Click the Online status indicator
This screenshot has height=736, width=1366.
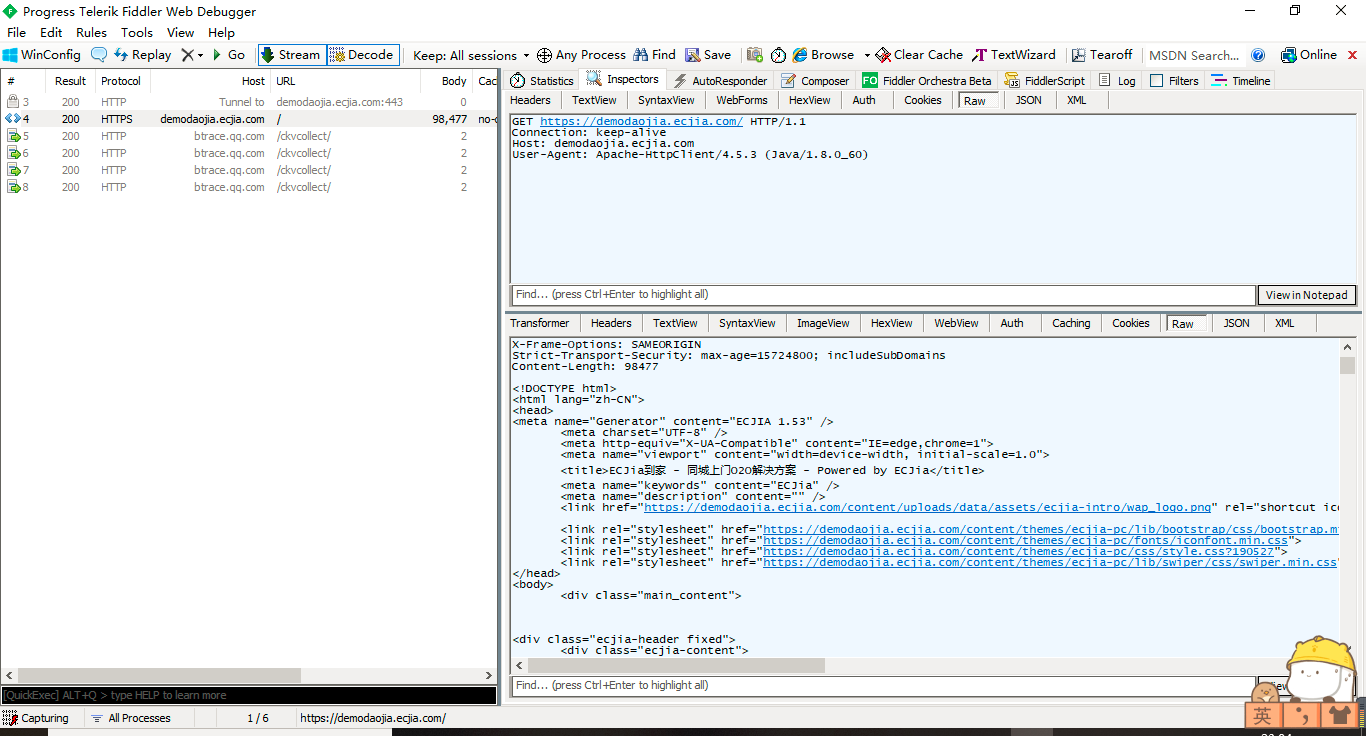[x=1309, y=55]
